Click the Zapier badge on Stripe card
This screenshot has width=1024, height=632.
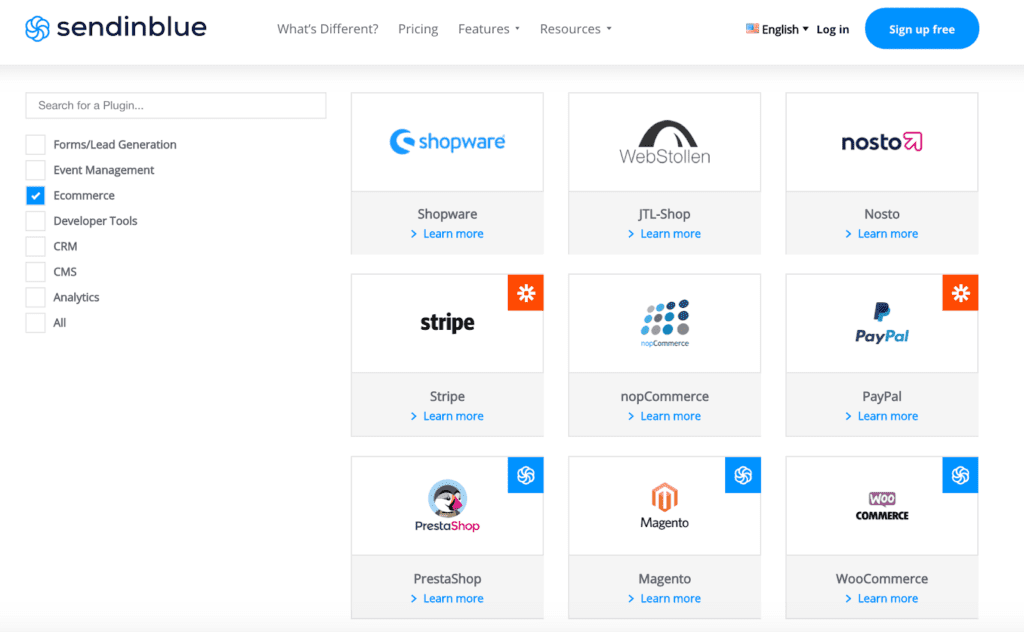[526, 292]
